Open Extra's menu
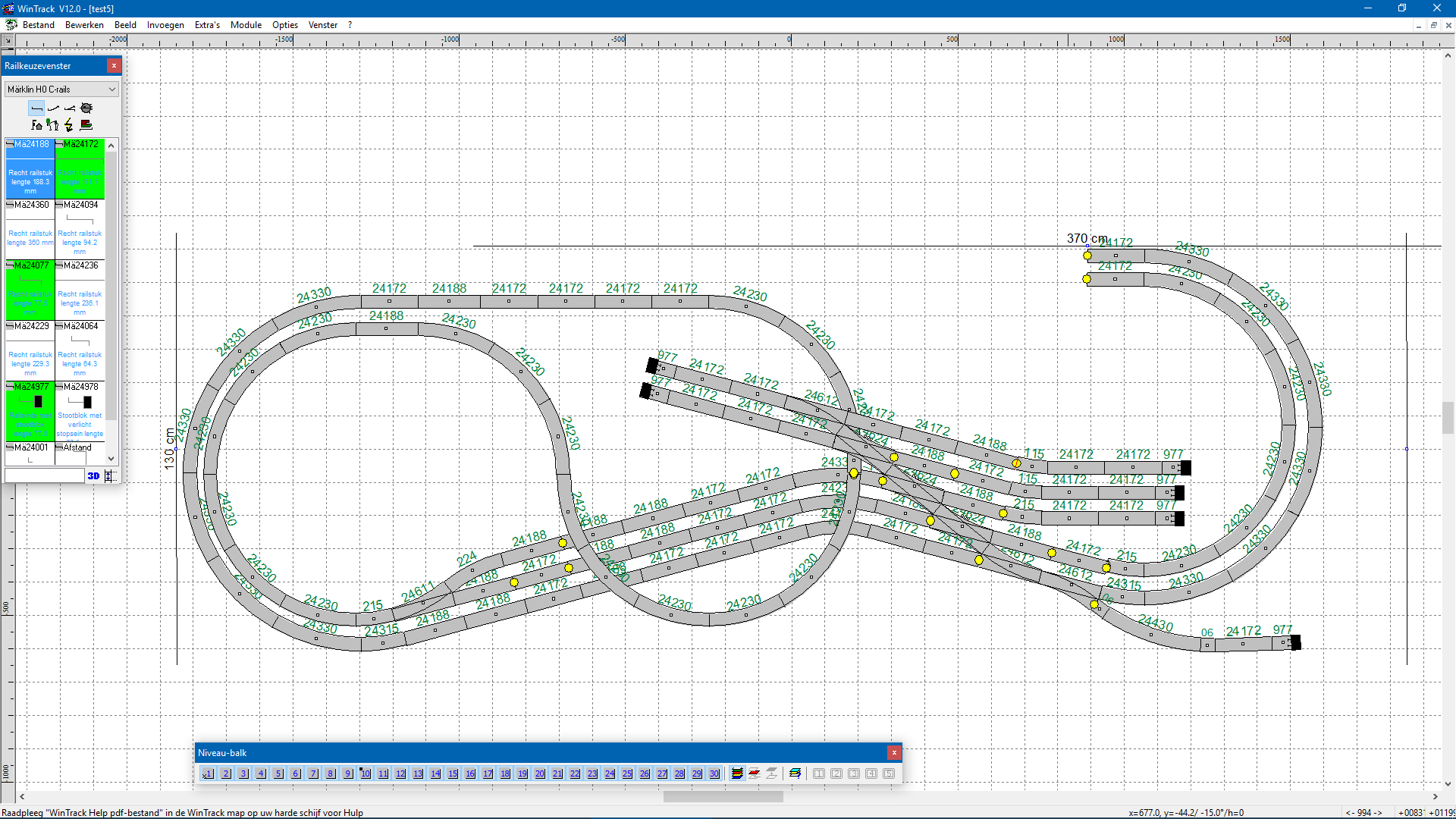Image resolution: width=1456 pixels, height=819 pixels. click(207, 25)
